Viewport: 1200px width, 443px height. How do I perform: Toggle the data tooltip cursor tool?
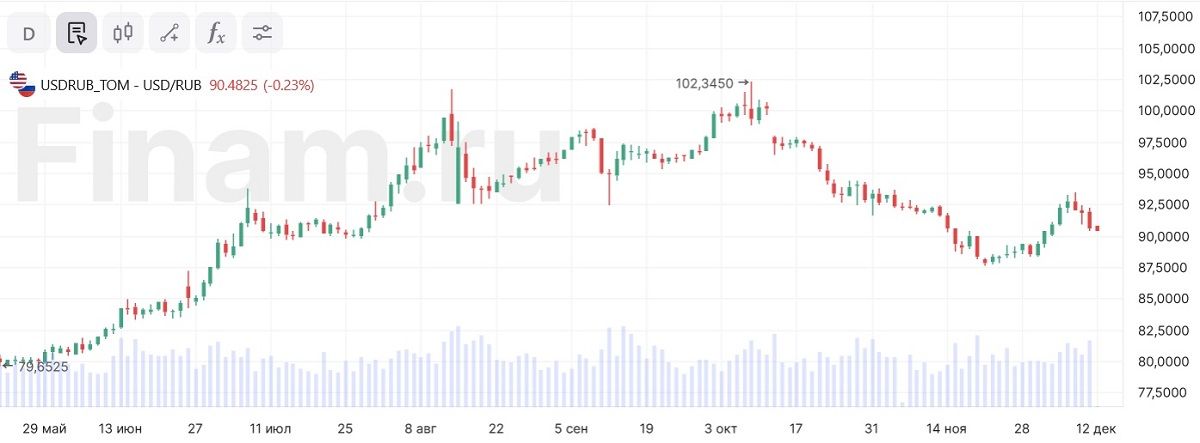(76, 33)
